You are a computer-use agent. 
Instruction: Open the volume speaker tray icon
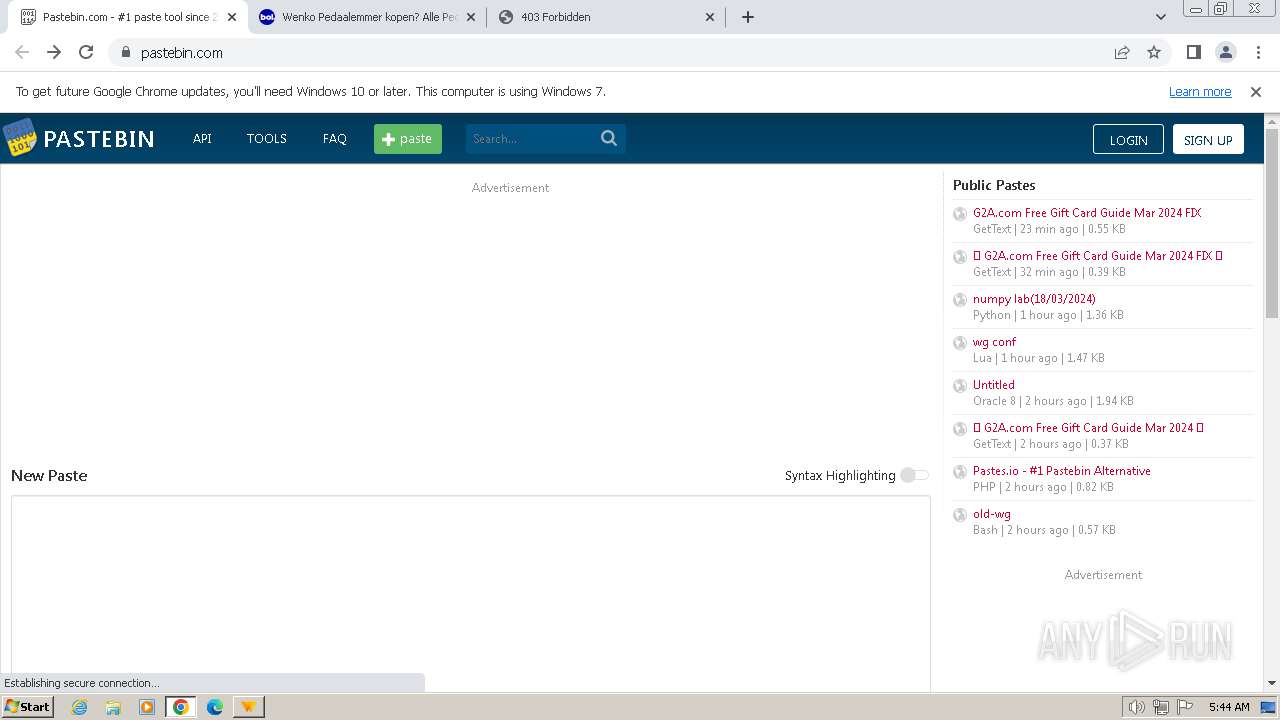[x=1137, y=707]
